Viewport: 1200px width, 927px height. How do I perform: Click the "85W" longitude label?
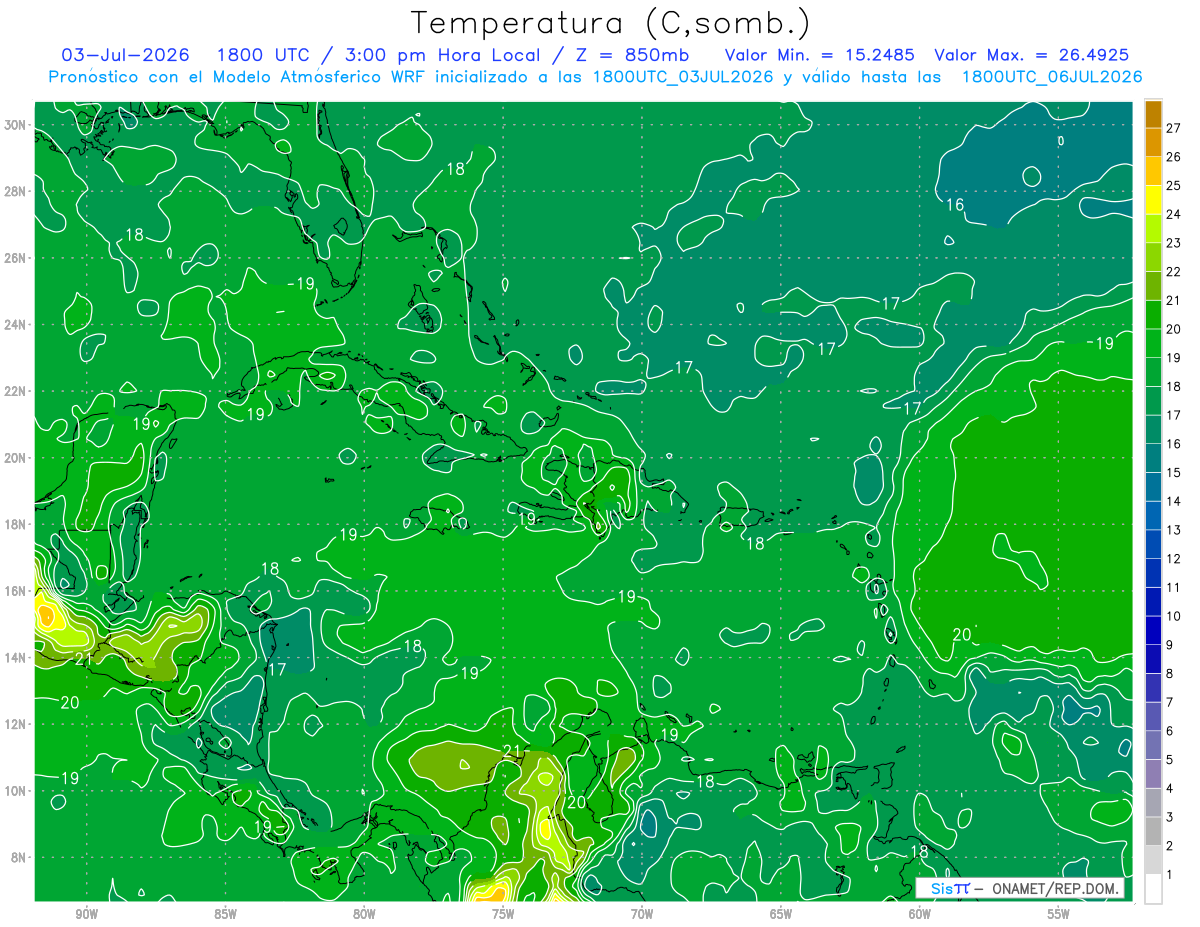[225, 914]
